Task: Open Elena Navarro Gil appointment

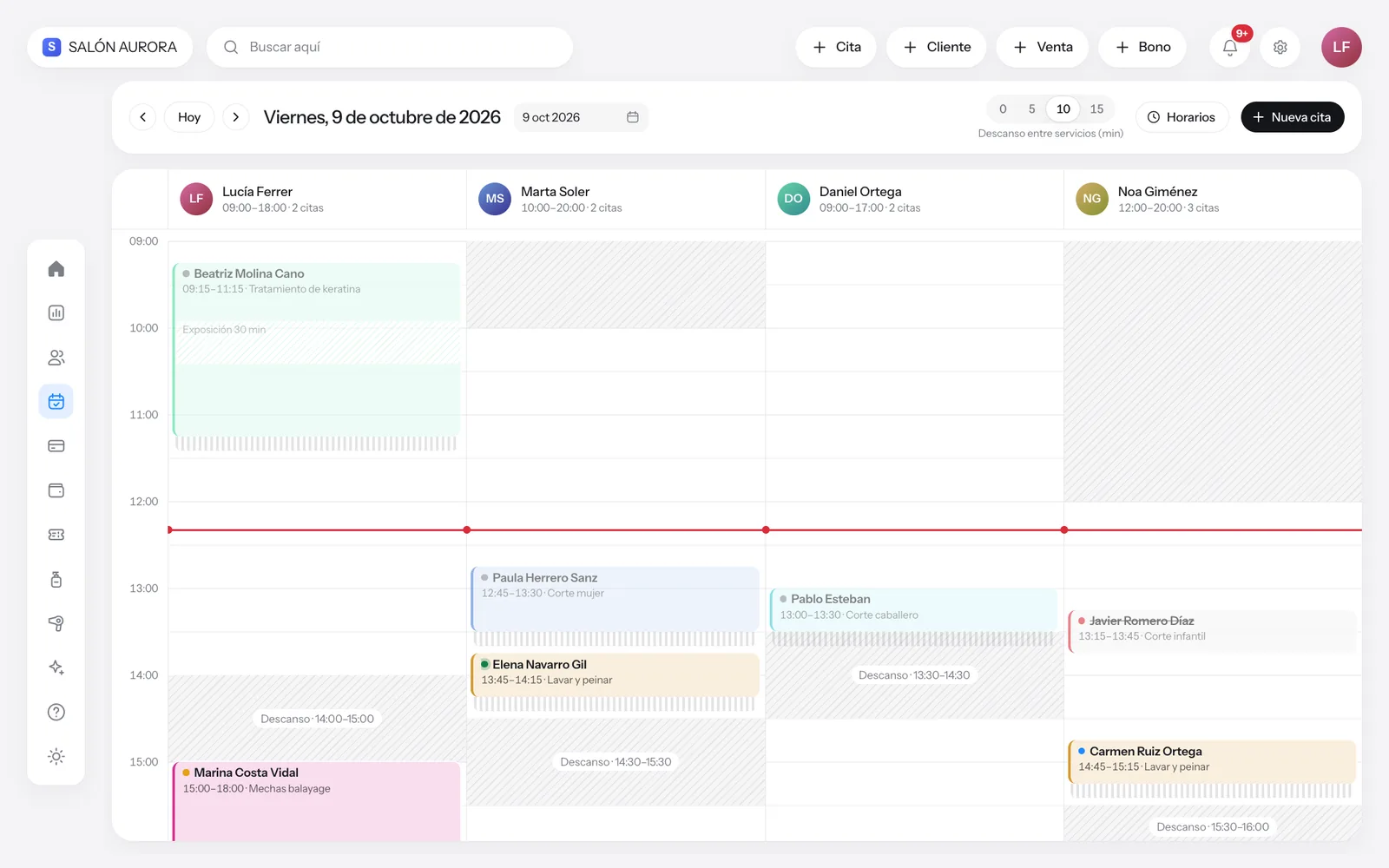Action: tap(616, 674)
